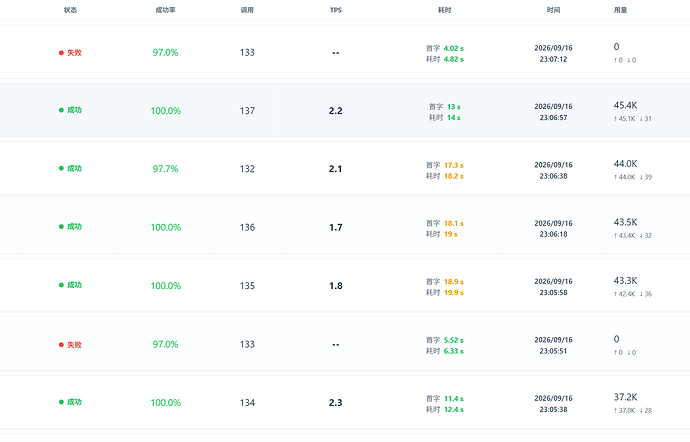Click the red 失败 status dot at 23:07:12
Screen dimensions: 690x442
tap(61, 53)
